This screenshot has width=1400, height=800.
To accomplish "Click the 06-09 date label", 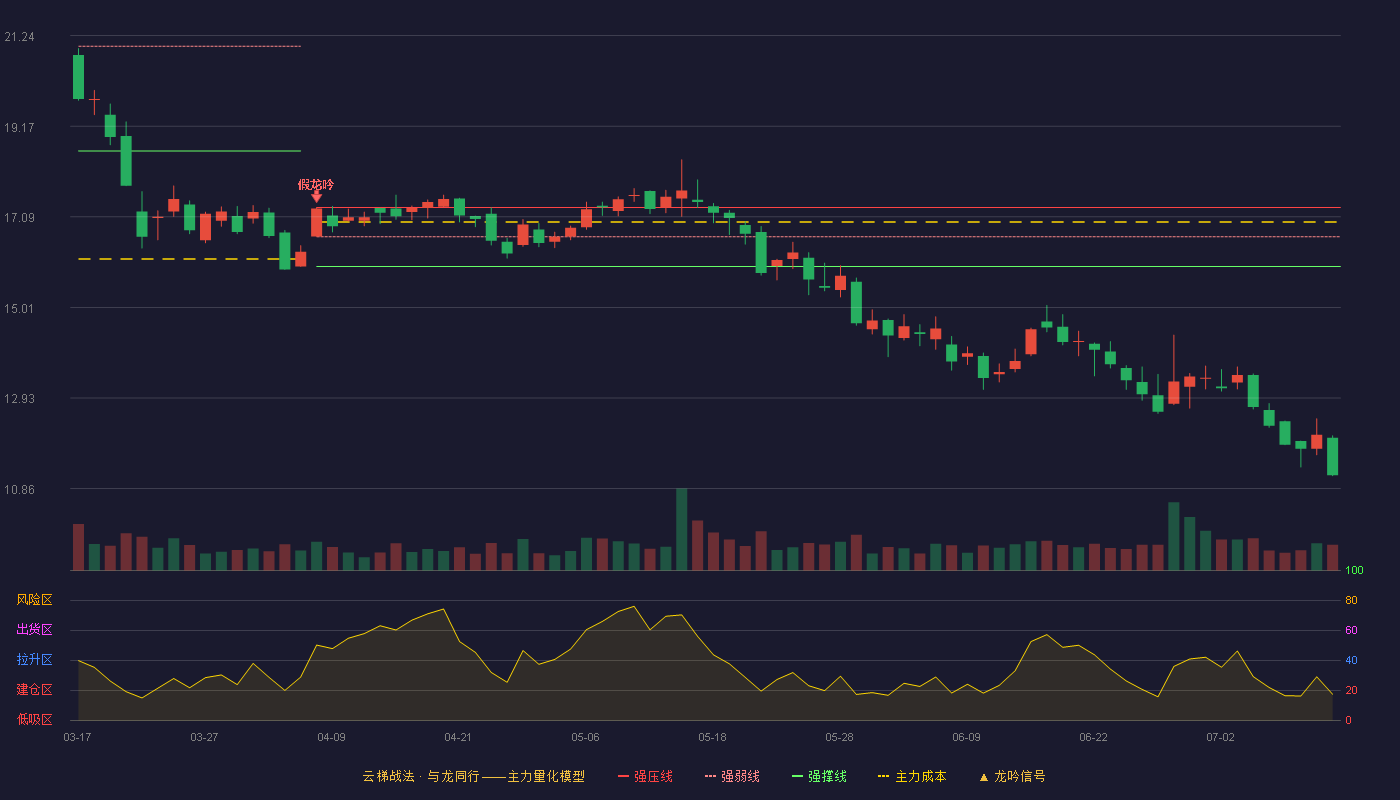I will 966,737.
